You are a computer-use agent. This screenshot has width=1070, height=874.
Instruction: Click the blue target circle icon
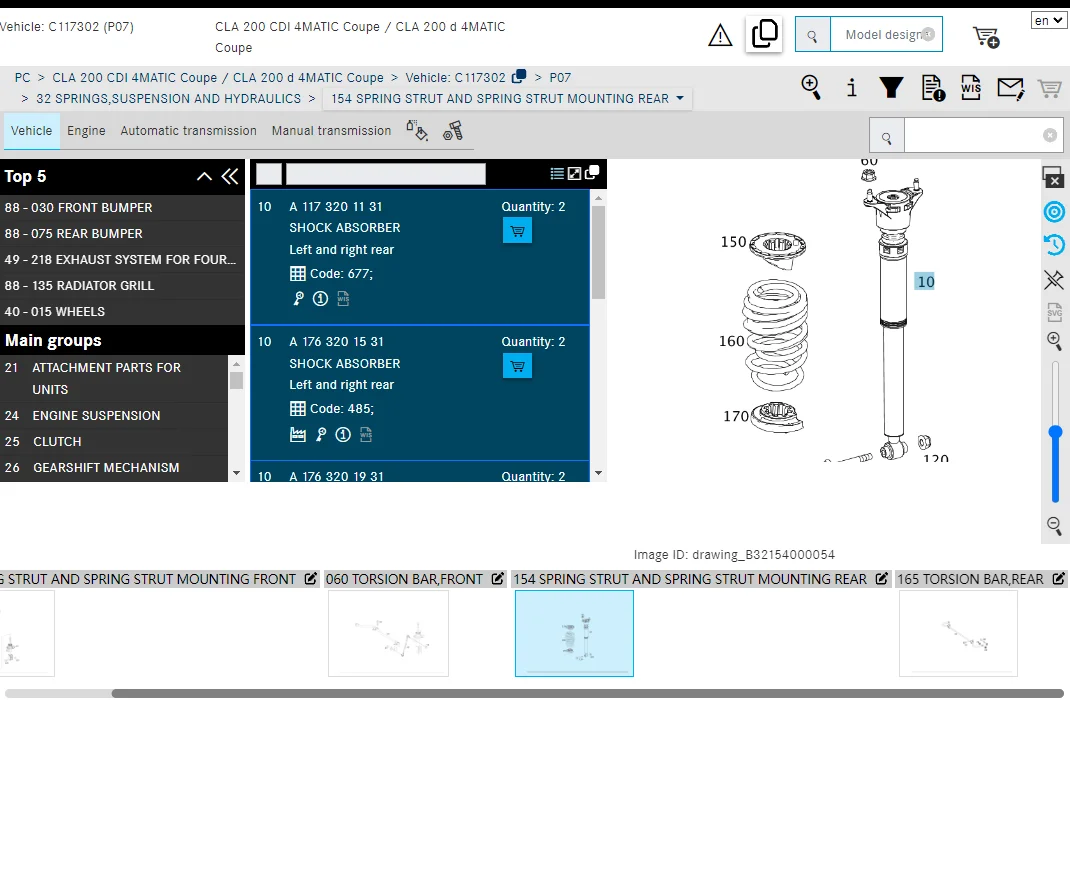point(1054,212)
